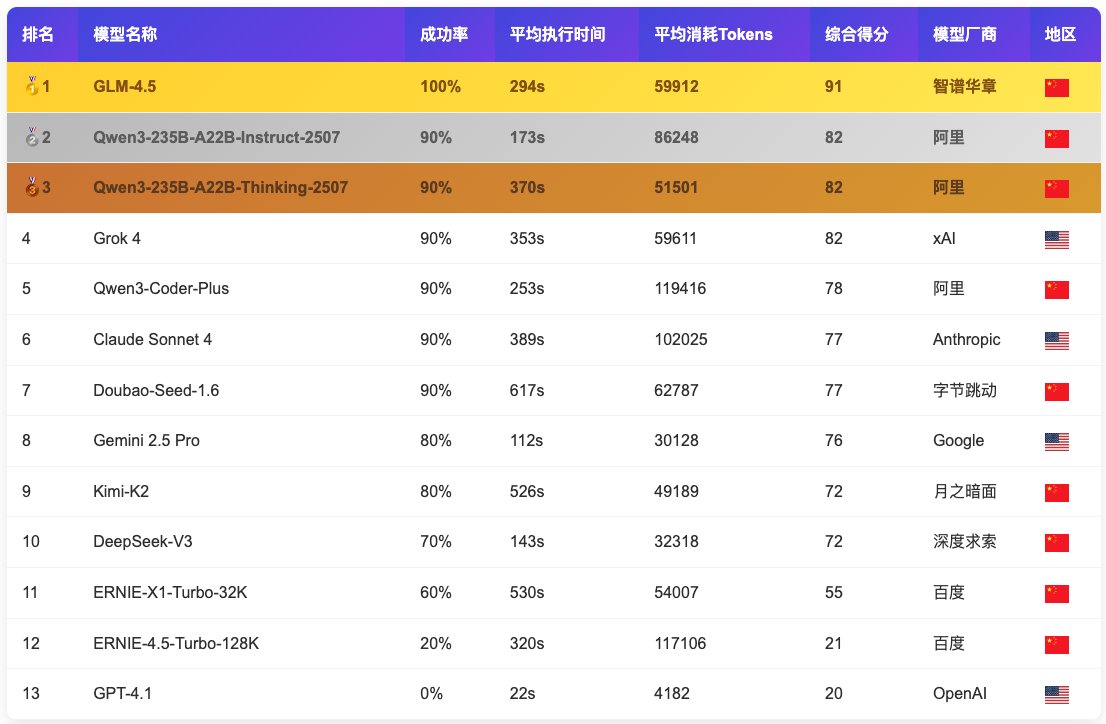1106x724 pixels.
Task: Select the GPT-4.1 model name
Action: (x=122, y=693)
